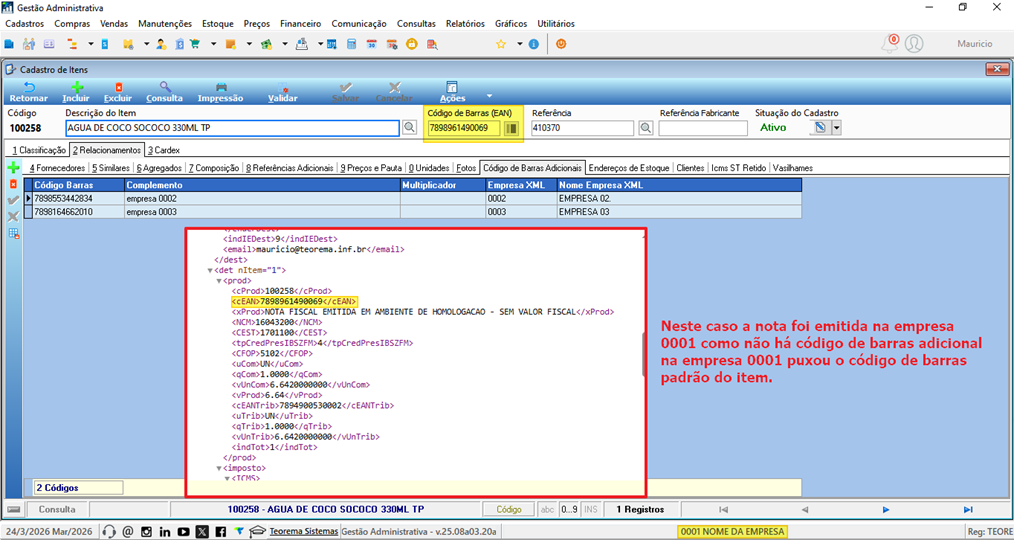Click magnifier search next to Descrição do Item

tap(409, 128)
